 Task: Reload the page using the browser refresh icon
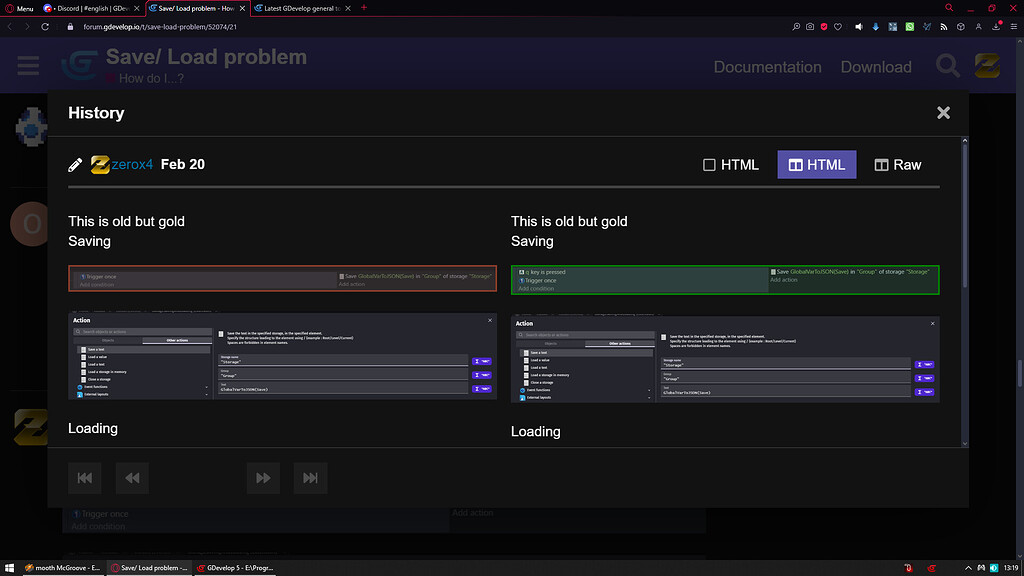[x=44, y=28]
